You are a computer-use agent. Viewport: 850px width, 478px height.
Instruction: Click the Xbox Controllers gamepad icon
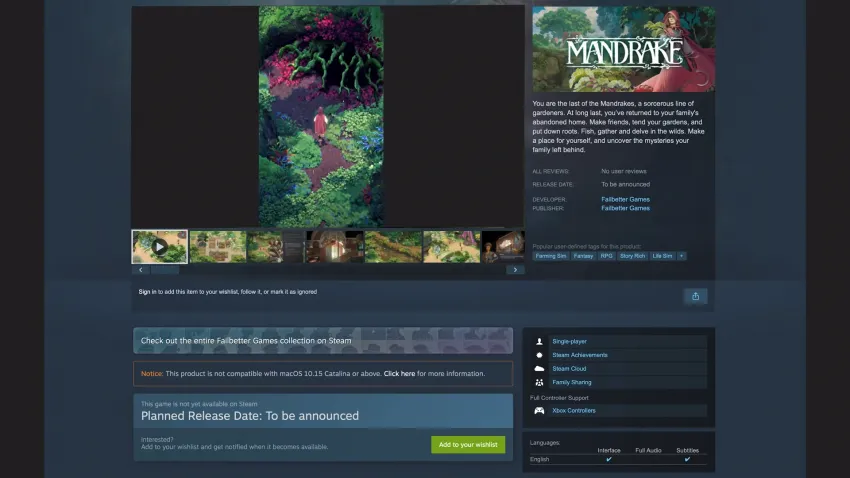tap(539, 410)
